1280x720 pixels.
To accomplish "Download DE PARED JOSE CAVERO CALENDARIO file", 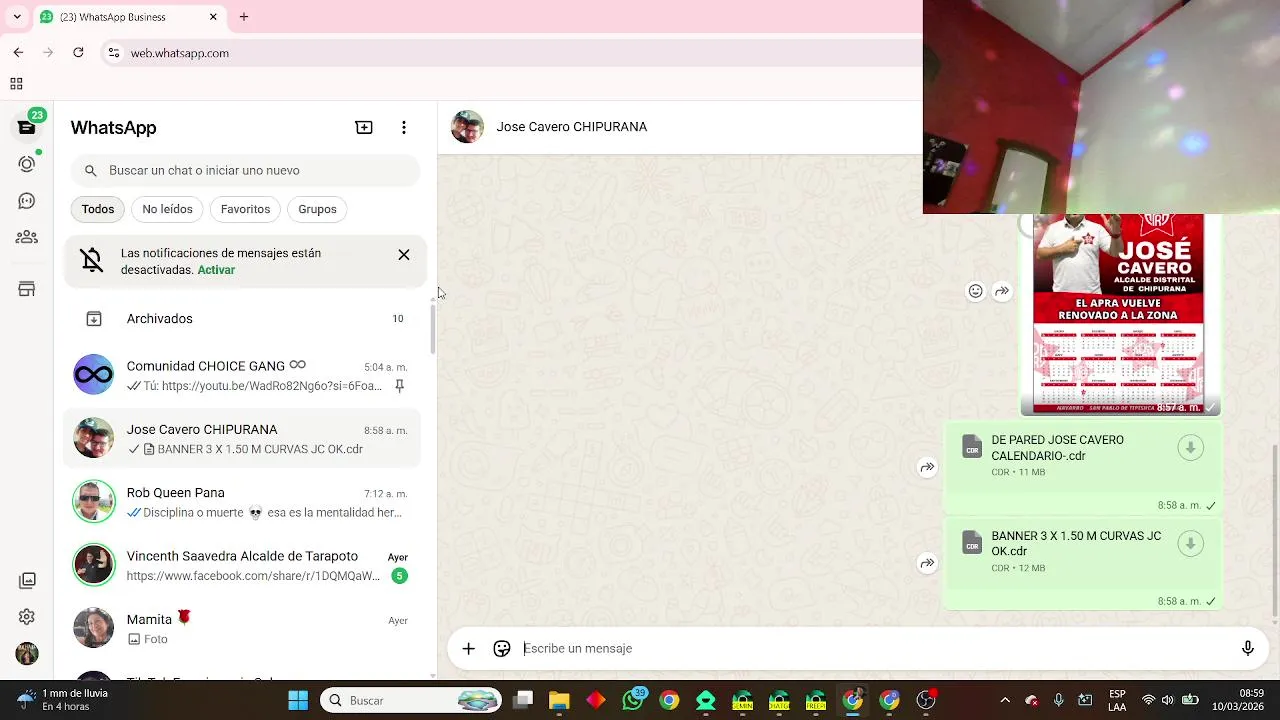I will point(1190,448).
